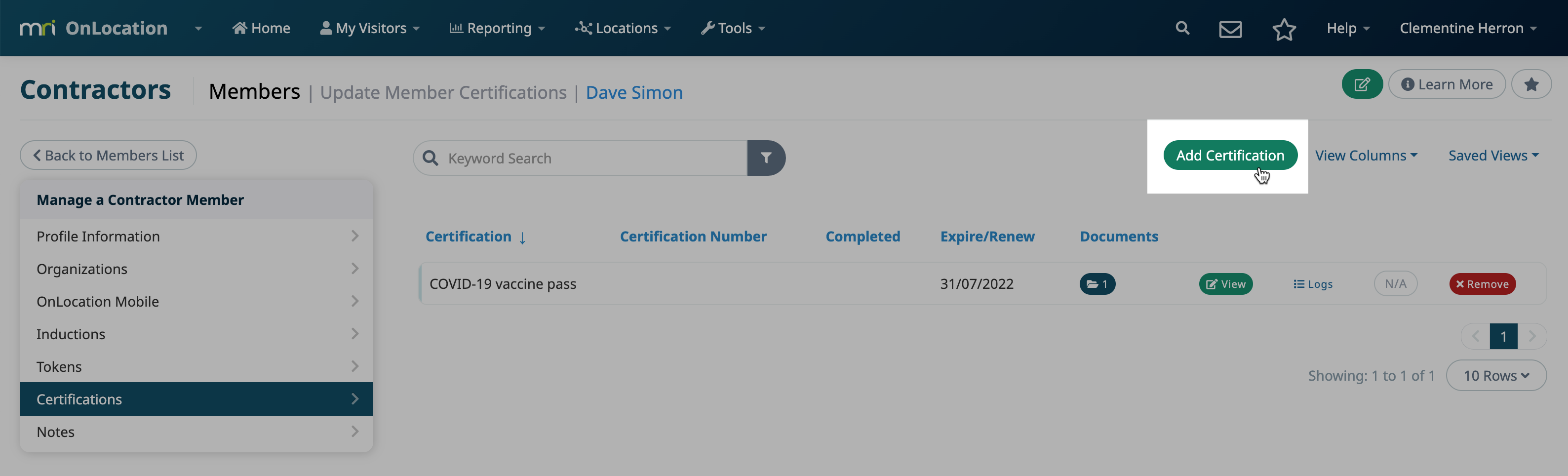
Task: Open the View Columns dropdown
Action: tap(1366, 155)
